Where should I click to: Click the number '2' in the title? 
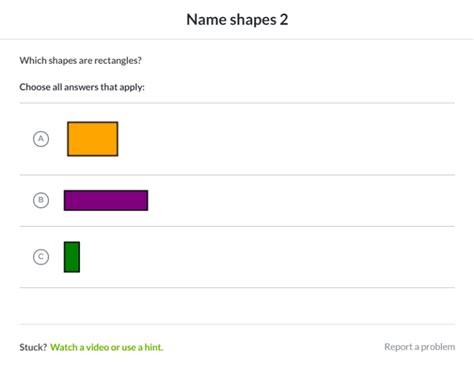(x=284, y=20)
